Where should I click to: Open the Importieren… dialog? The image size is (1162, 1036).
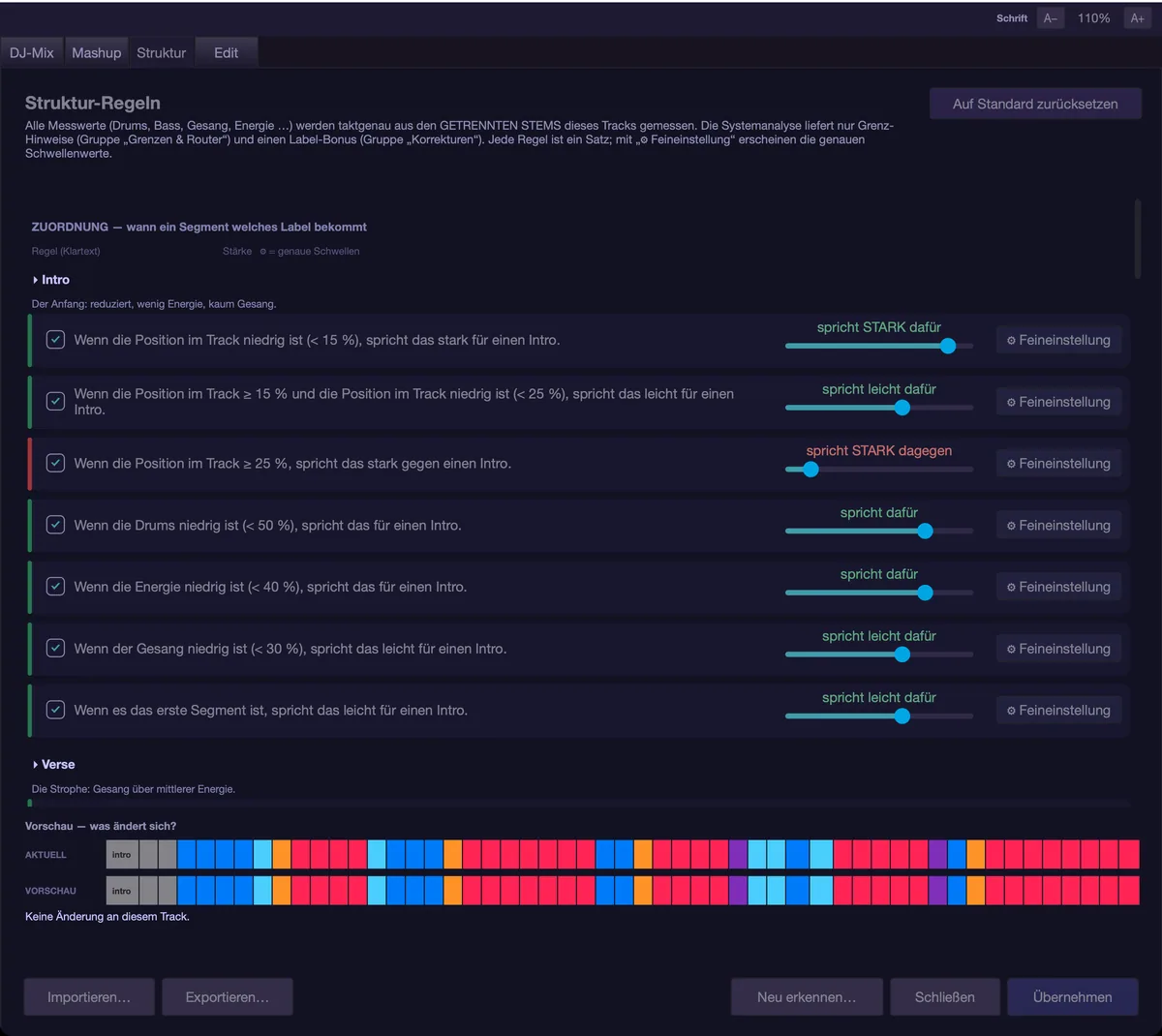click(89, 997)
